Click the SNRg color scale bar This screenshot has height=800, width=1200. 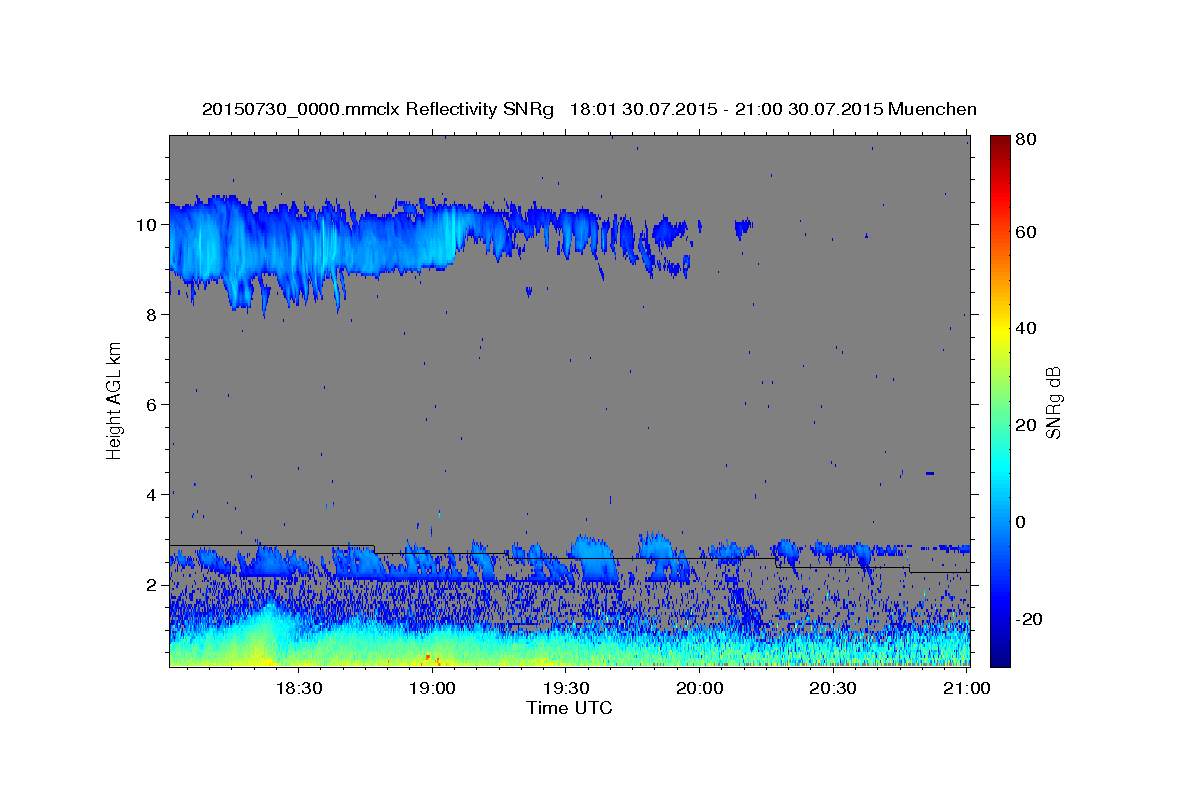point(1000,401)
